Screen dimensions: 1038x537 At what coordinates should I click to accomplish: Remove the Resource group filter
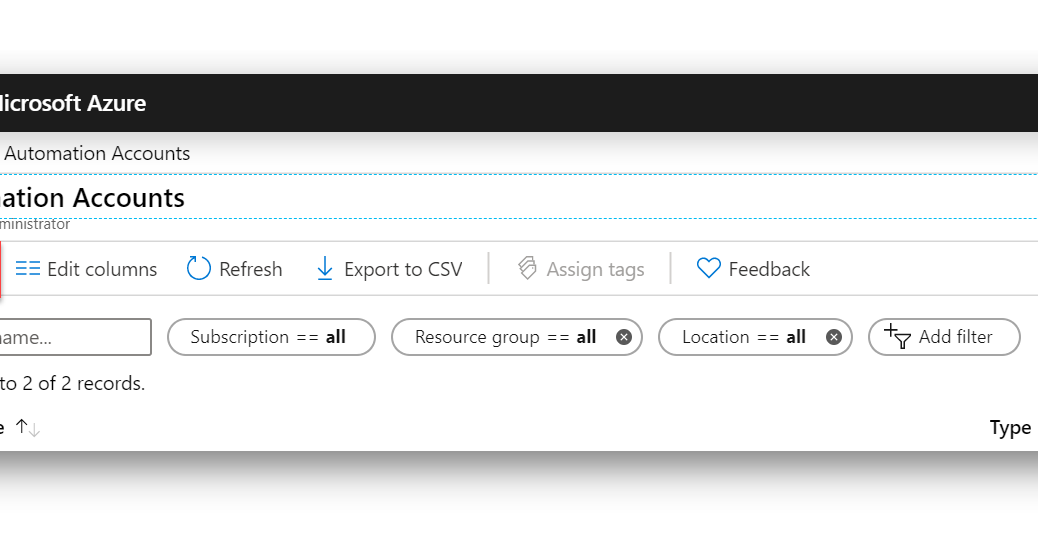[624, 337]
